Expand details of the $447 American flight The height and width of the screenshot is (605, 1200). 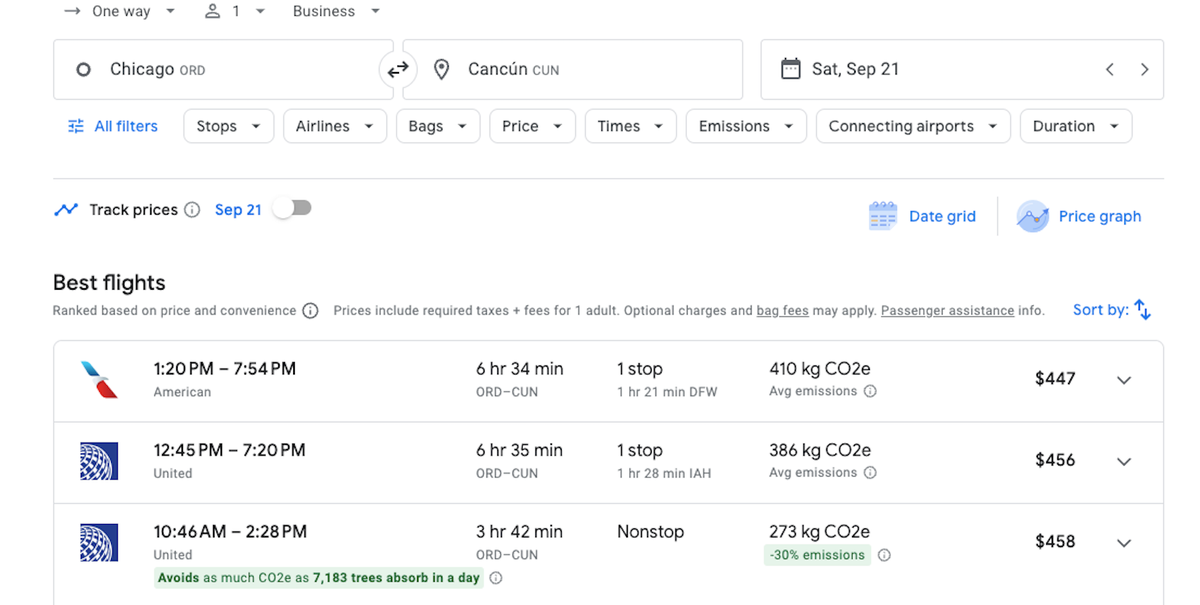pyautogui.click(x=1124, y=380)
